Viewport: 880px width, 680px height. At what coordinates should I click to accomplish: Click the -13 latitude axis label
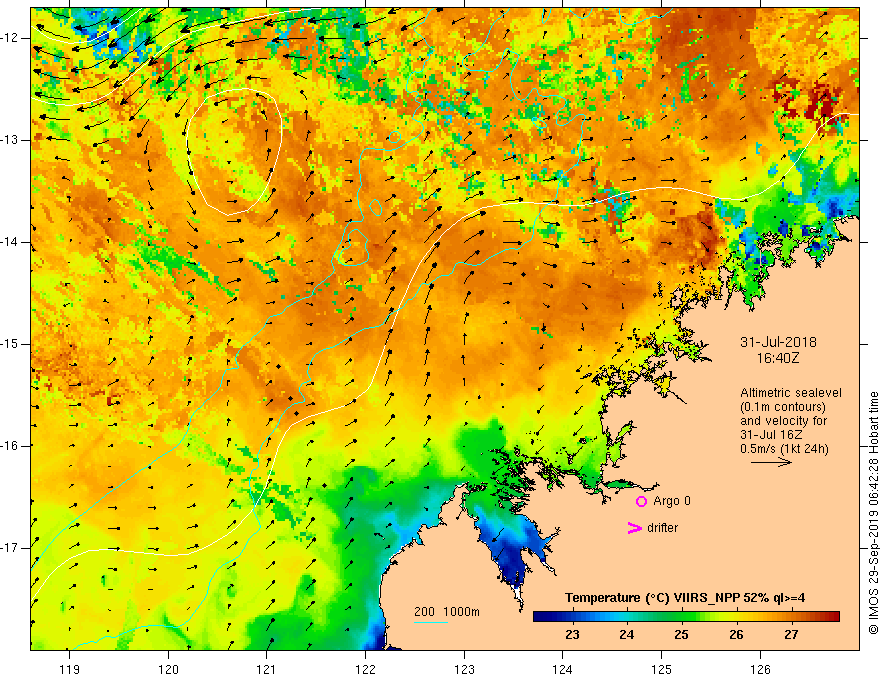point(10,140)
